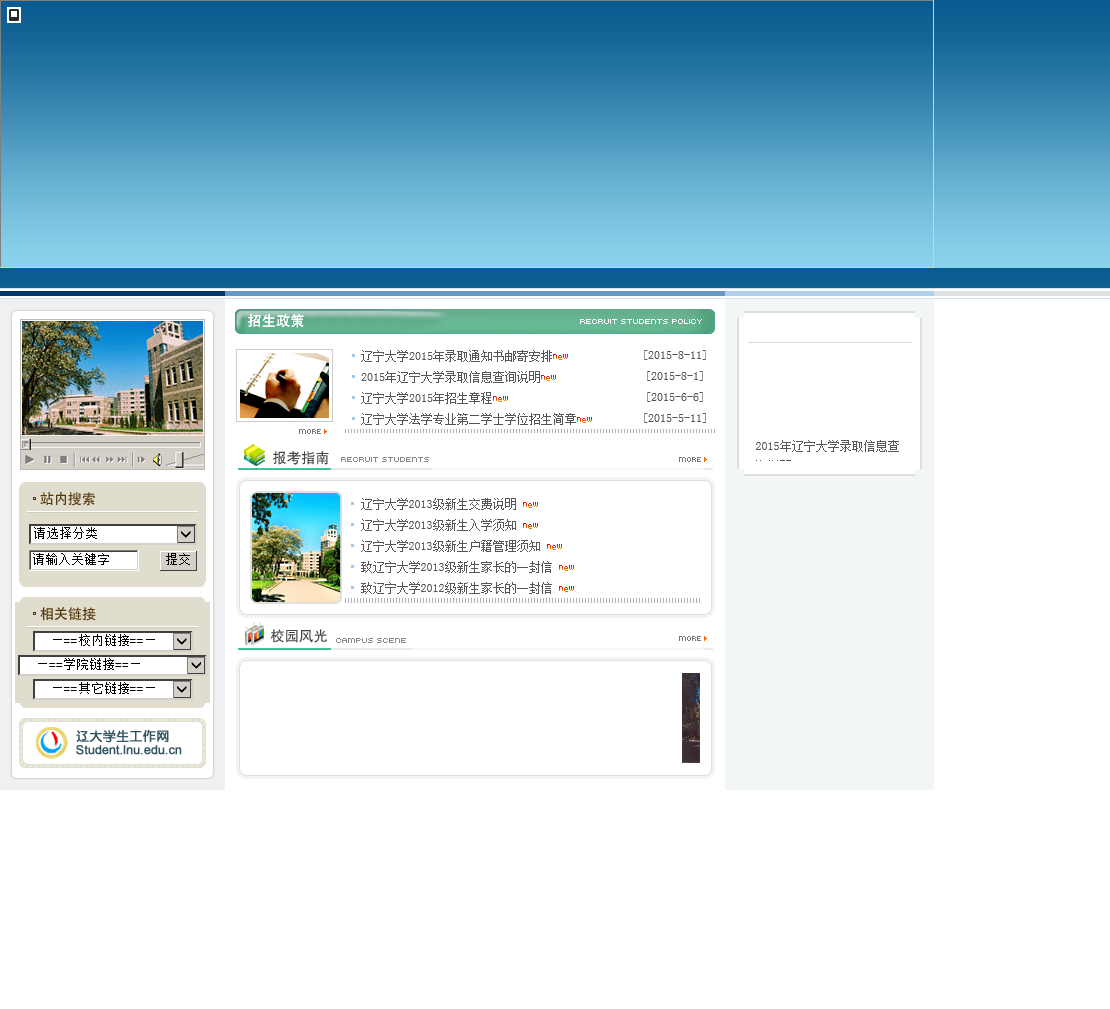The width and height of the screenshot is (1110, 1009).
Task: Open 致辽宁大学2012级新生家长的一封信 link
Action: point(456,588)
